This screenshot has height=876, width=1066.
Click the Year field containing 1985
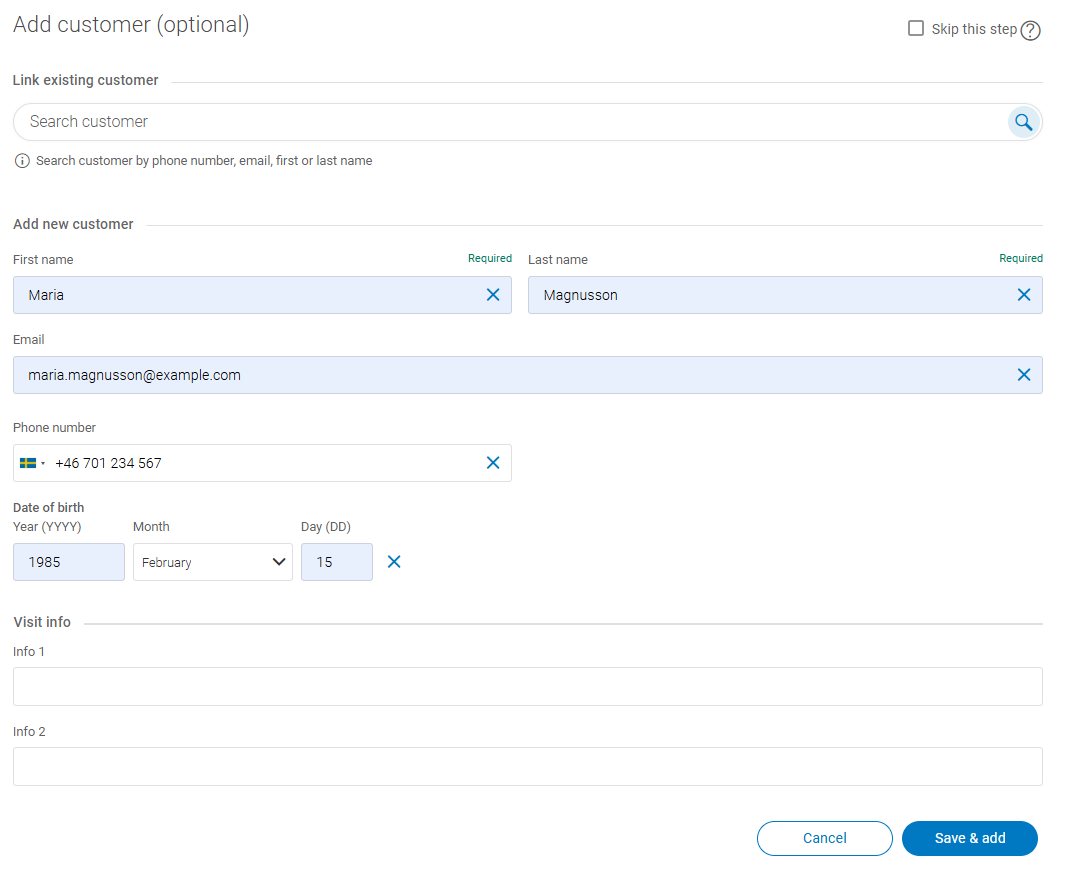(68, 562)
